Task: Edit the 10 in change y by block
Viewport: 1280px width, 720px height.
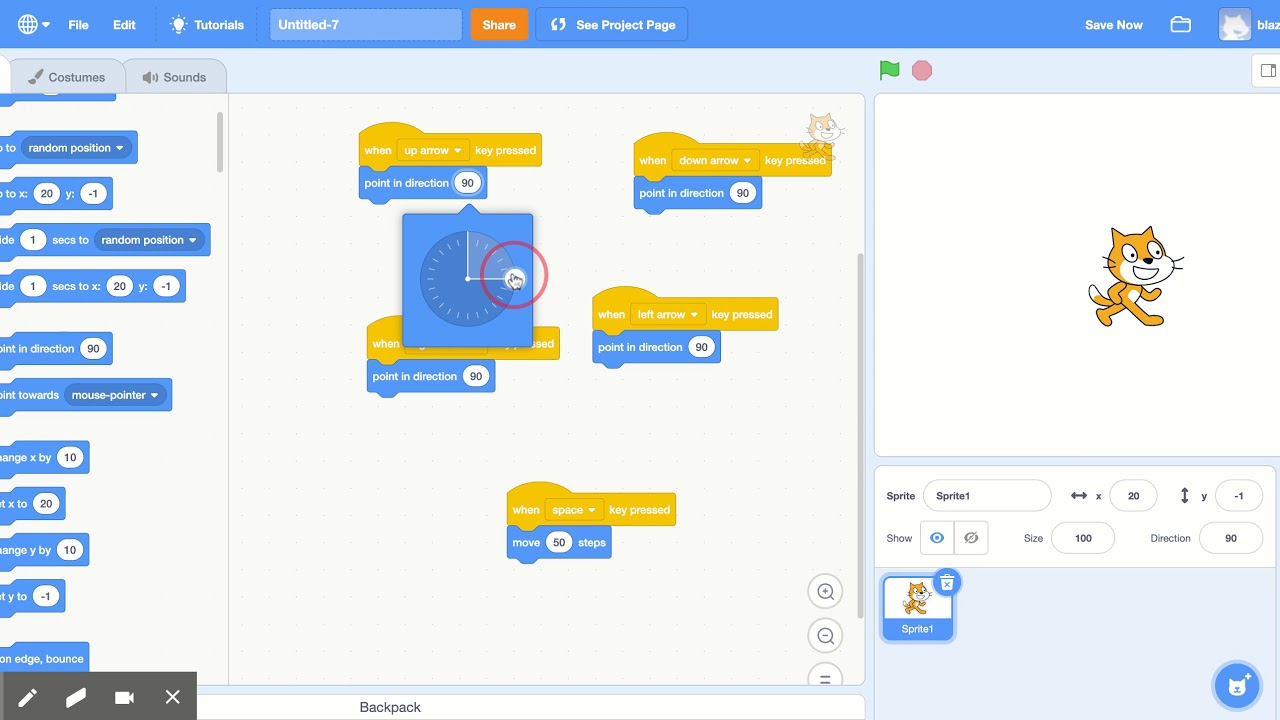Action: tap(70, 550)
